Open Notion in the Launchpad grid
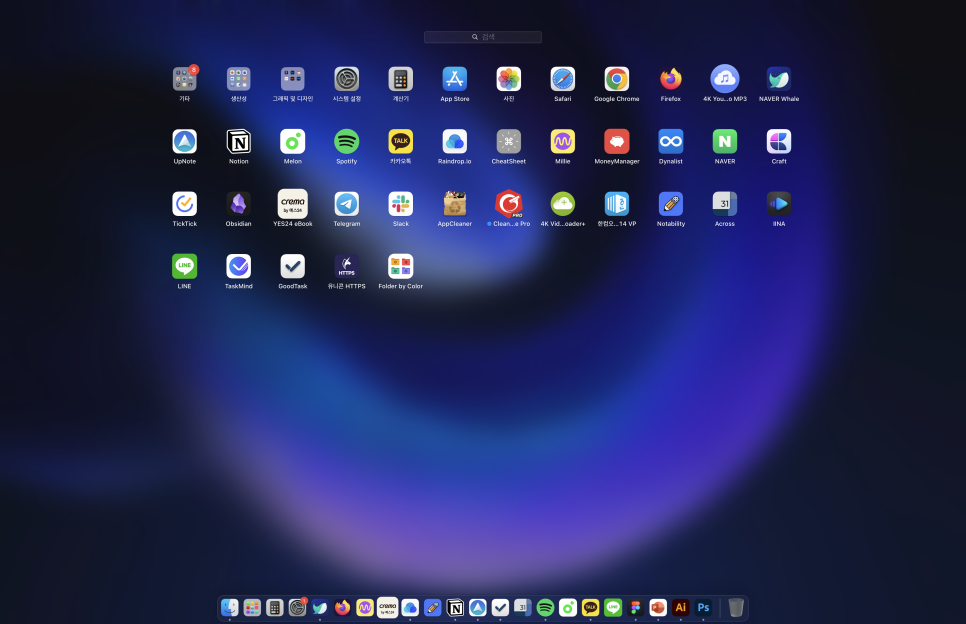Image resolution: width=966 pixels, height=624 pixels. point(238,142)
